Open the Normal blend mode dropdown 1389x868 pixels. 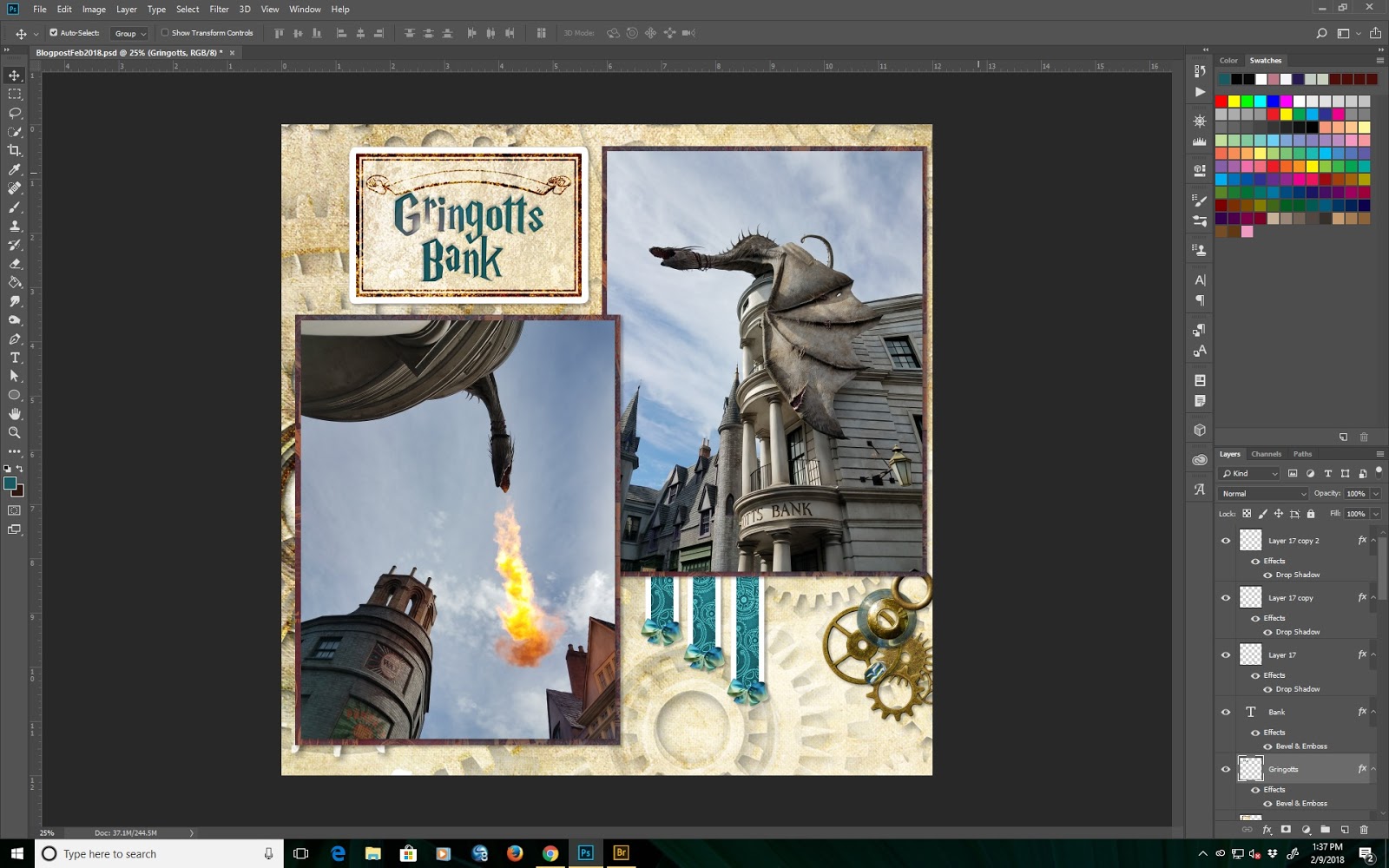pos(1263,494)
